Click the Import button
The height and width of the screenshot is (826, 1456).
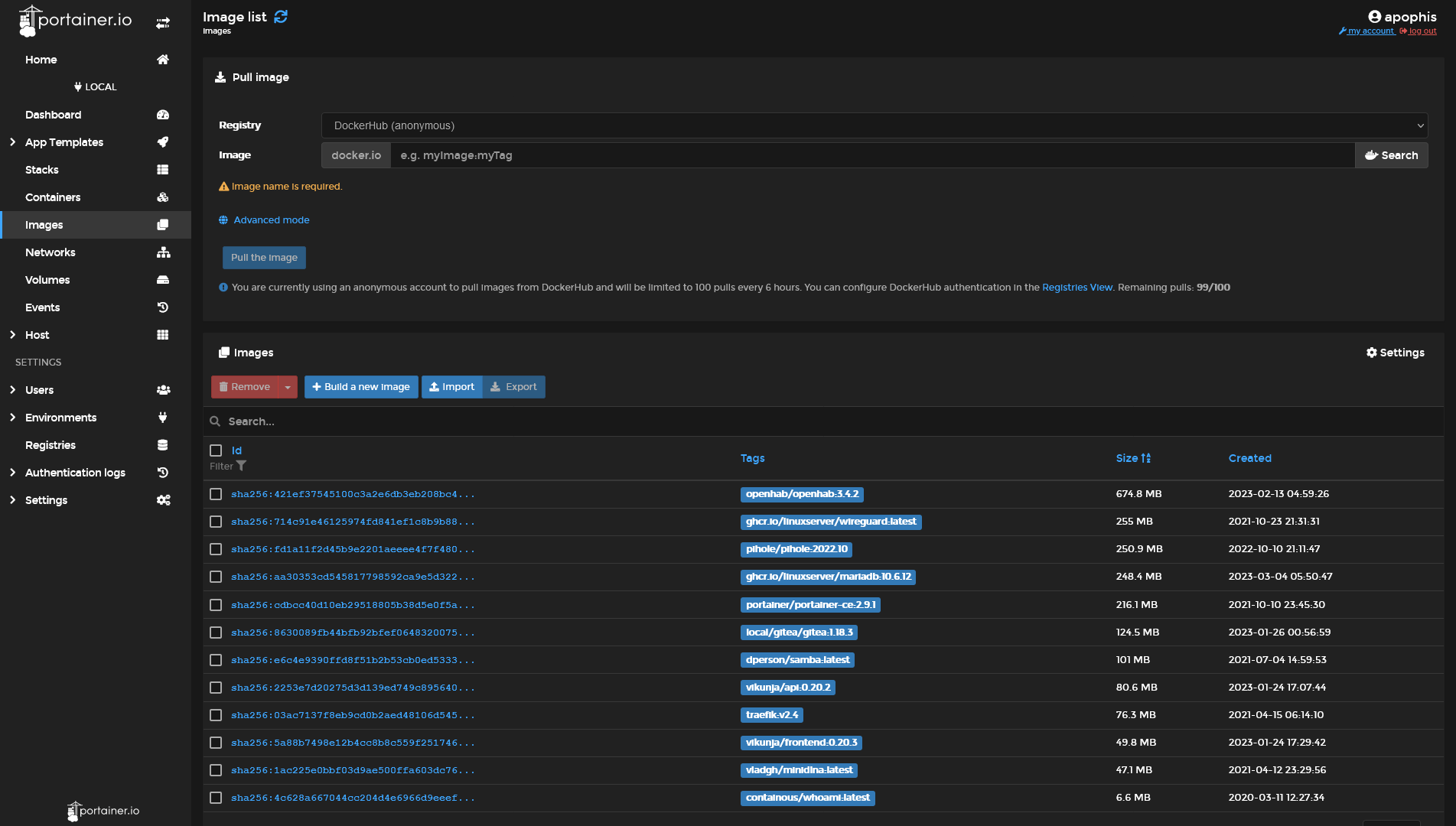[451, 387]
